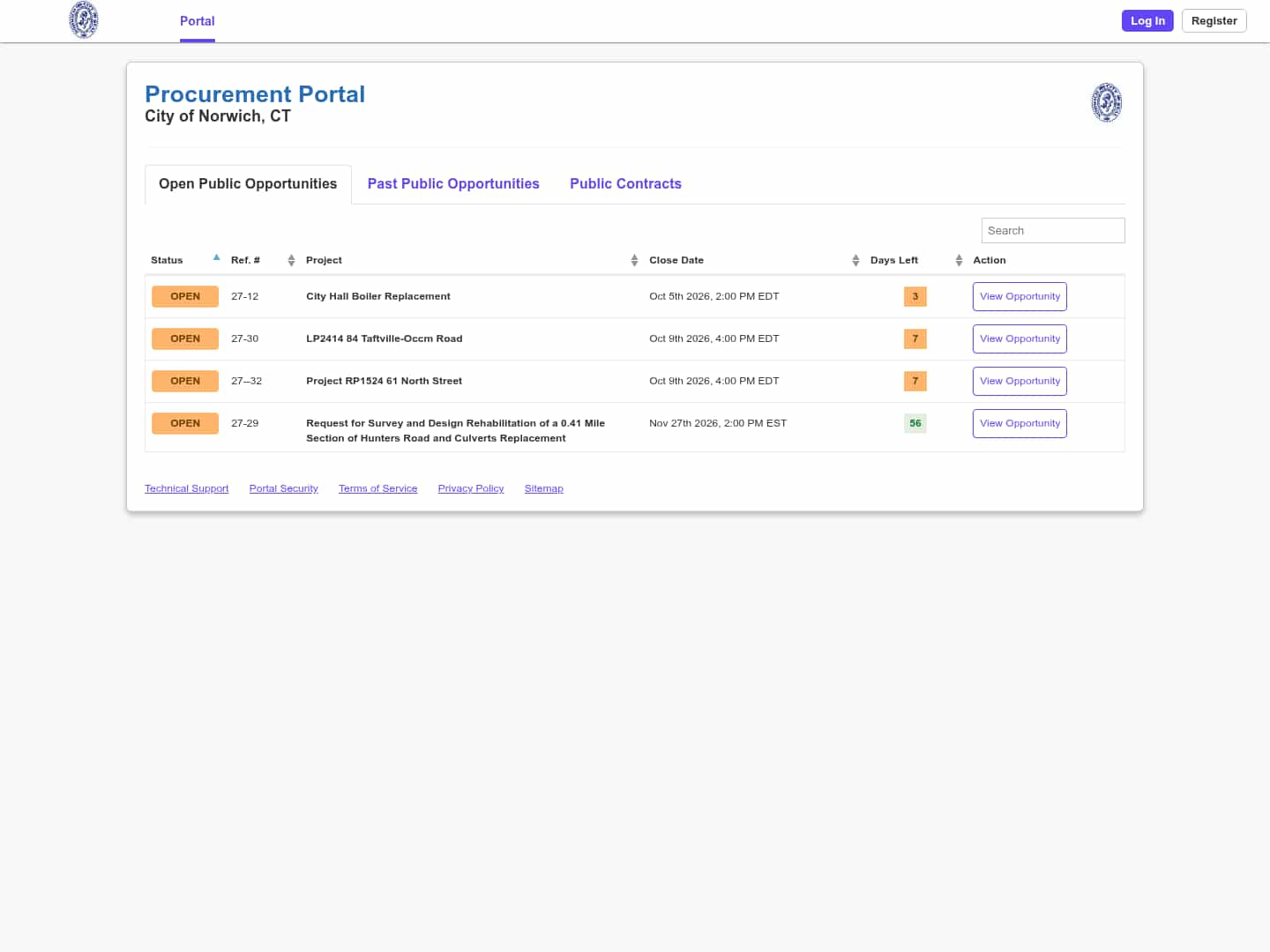The image size is (1270, 952).
Task: View Opportunity for Project RP1524 61 North Street
Action: pos(1020,382)
